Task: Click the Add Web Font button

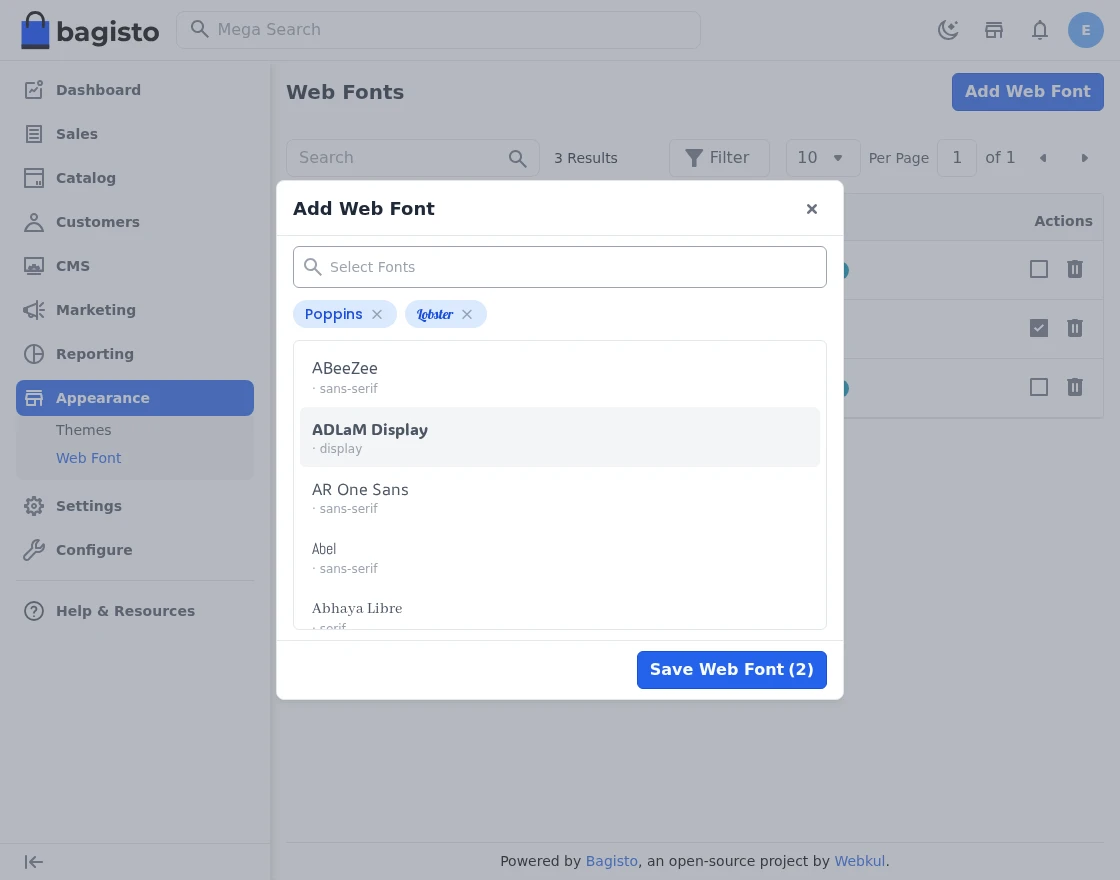Action: pos(1027,91)
